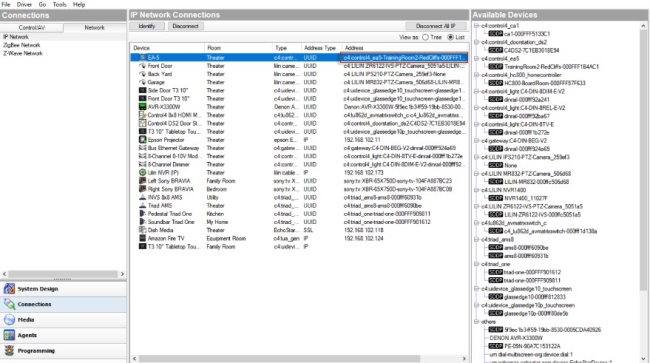Select NVR1400_11027F in Available Devices
This screenshot has height=363, width=650.
pos(526,198)
